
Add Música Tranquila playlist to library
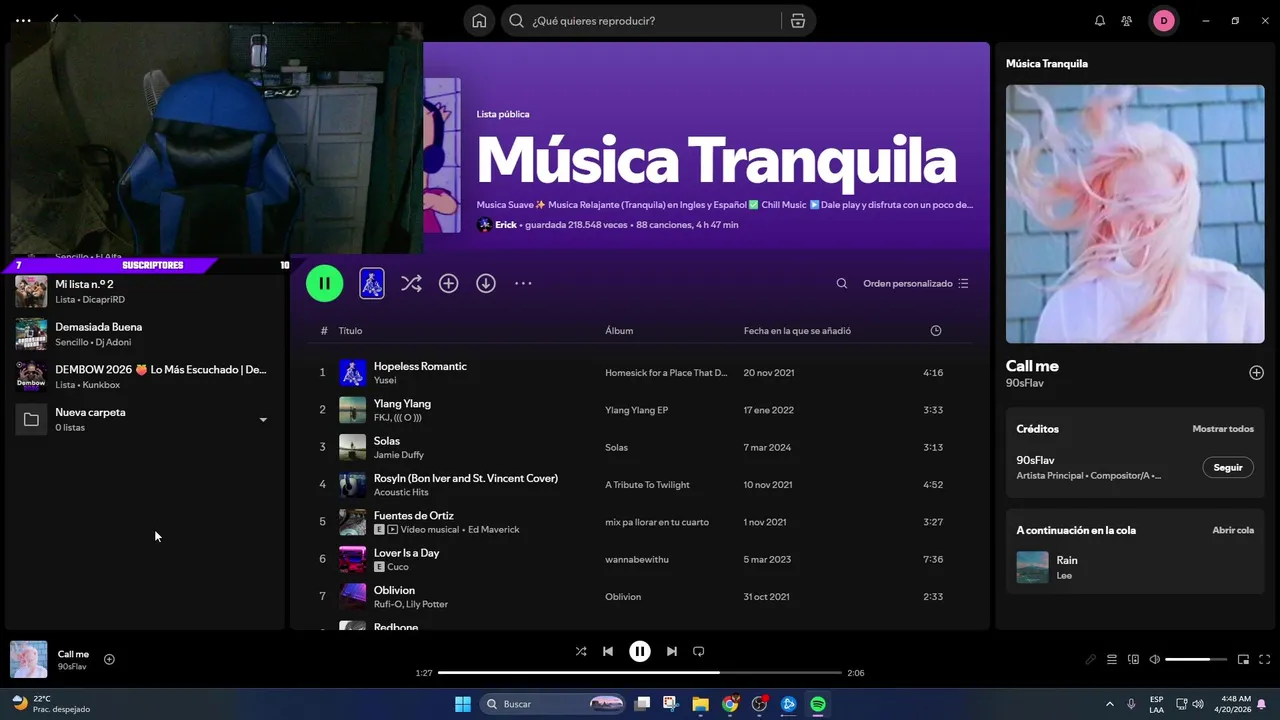pos(449,284)
